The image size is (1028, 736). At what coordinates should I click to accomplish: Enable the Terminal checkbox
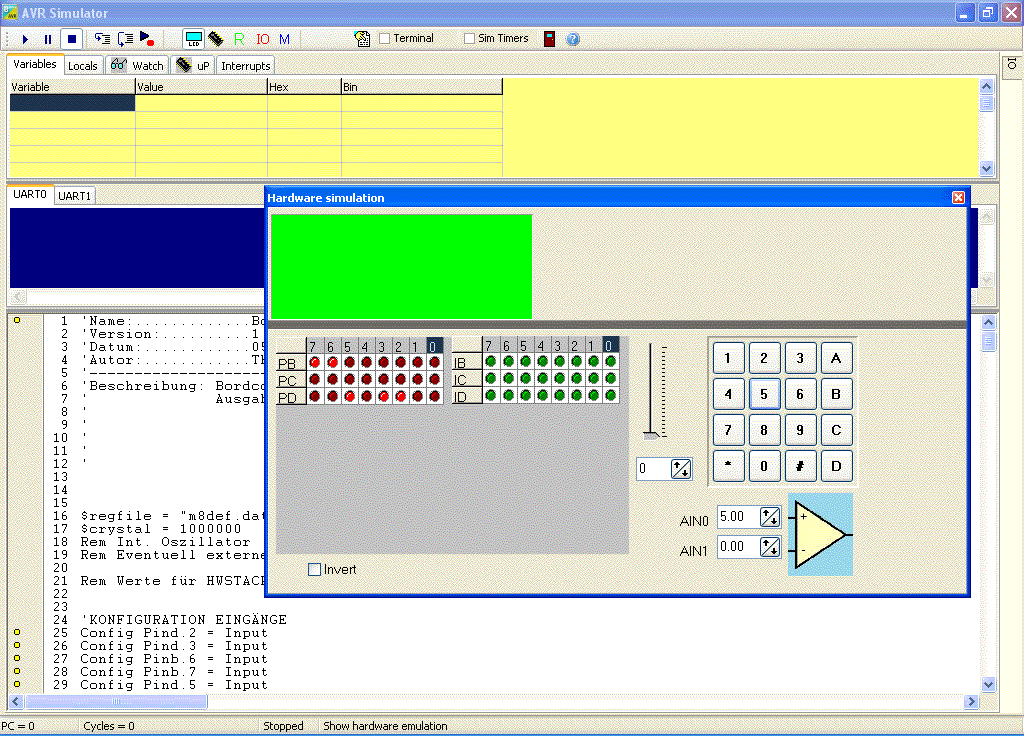(385, 39)
